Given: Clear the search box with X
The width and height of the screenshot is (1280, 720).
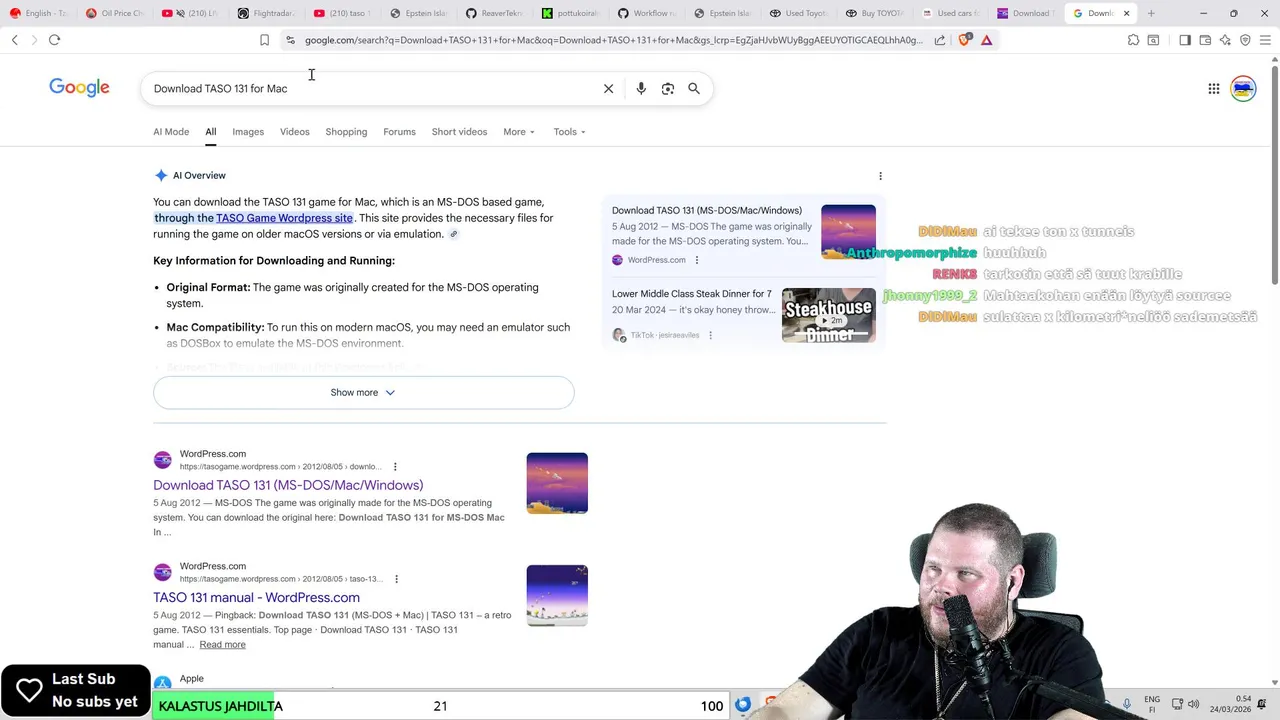Looking at the screenshot, I should pos(608,88).
